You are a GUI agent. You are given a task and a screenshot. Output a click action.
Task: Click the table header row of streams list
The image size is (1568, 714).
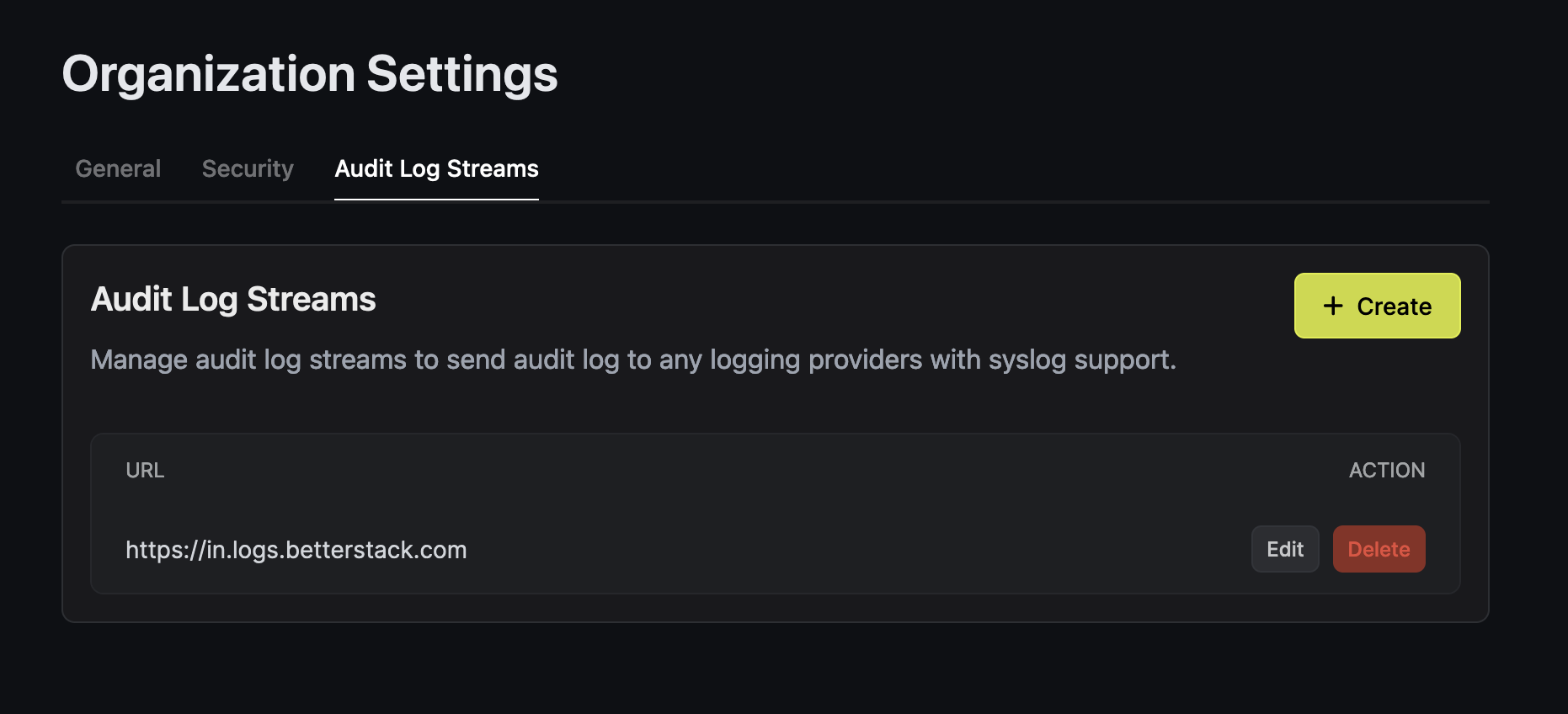pyautogui.click(x=775, y=470)
